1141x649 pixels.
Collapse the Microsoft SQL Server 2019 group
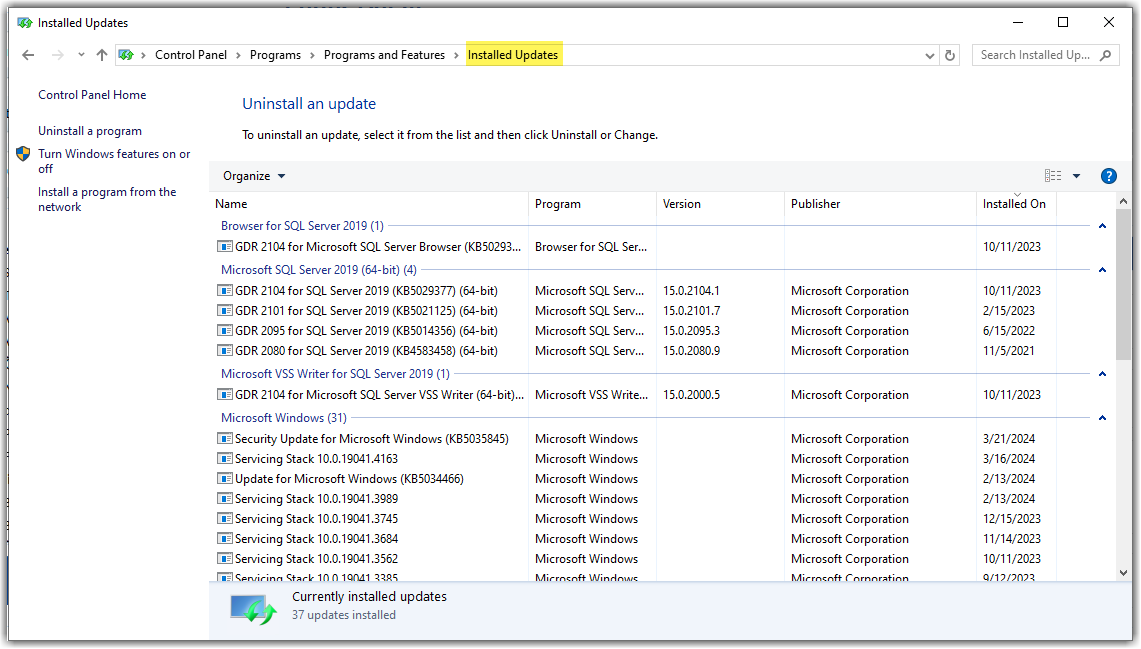1102,270
